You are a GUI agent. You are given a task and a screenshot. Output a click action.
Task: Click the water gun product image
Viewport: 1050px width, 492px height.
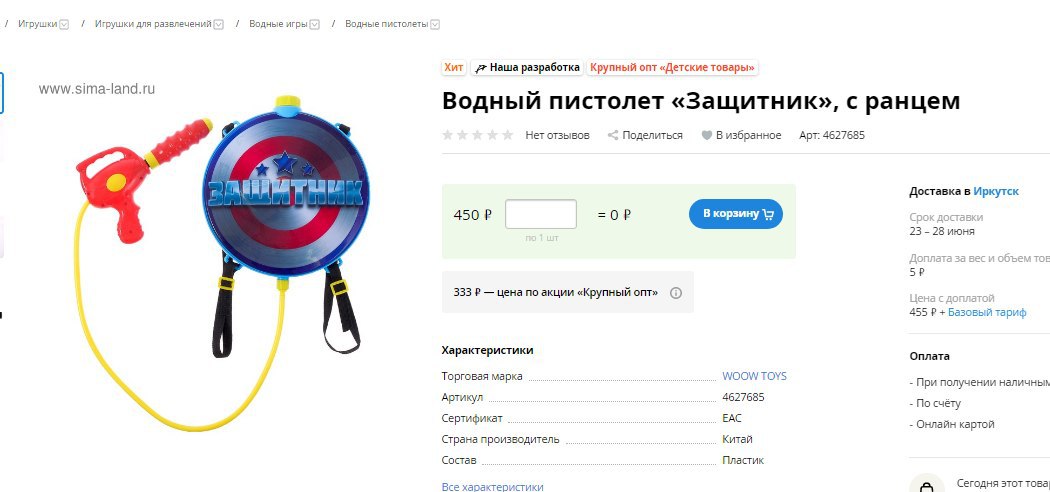222,261
